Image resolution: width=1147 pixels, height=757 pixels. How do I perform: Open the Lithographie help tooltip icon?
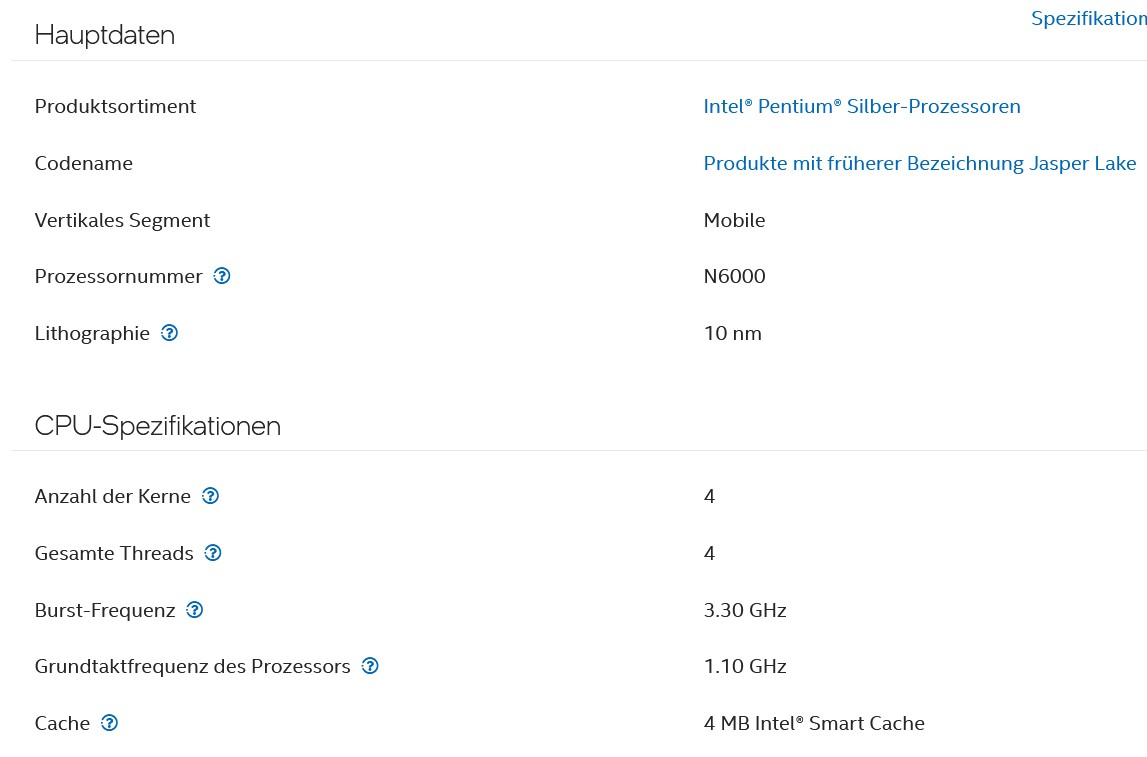coord(170,333)
